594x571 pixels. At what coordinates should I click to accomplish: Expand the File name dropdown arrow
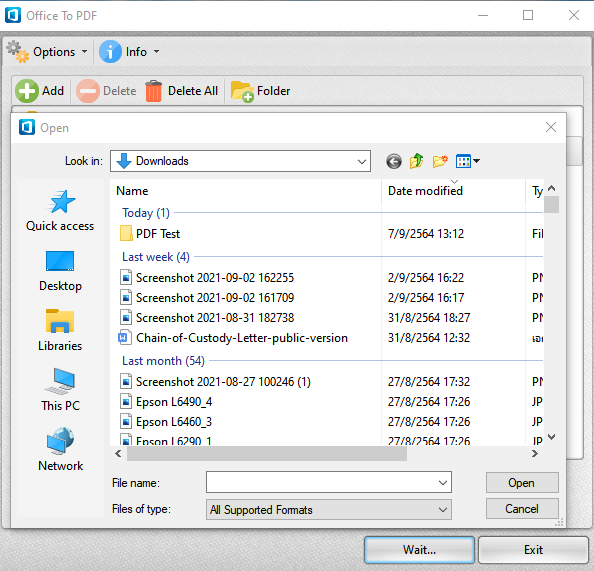tap(442, 483)
